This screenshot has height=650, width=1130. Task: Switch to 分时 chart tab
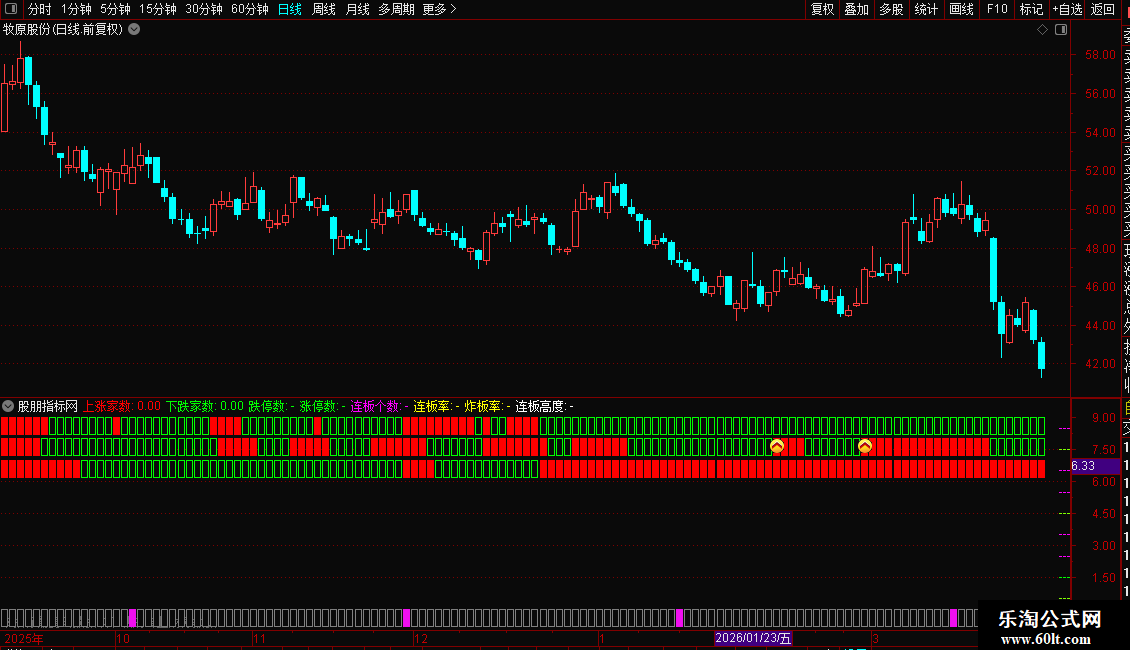tap(40, 9)
